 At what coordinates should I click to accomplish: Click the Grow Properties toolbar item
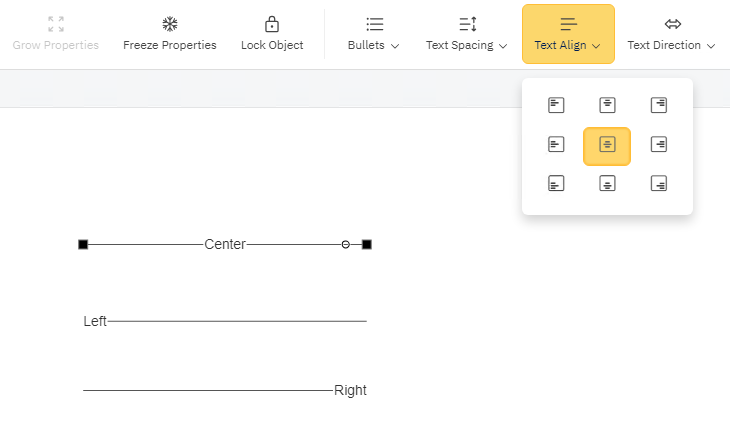click(56, 34)
